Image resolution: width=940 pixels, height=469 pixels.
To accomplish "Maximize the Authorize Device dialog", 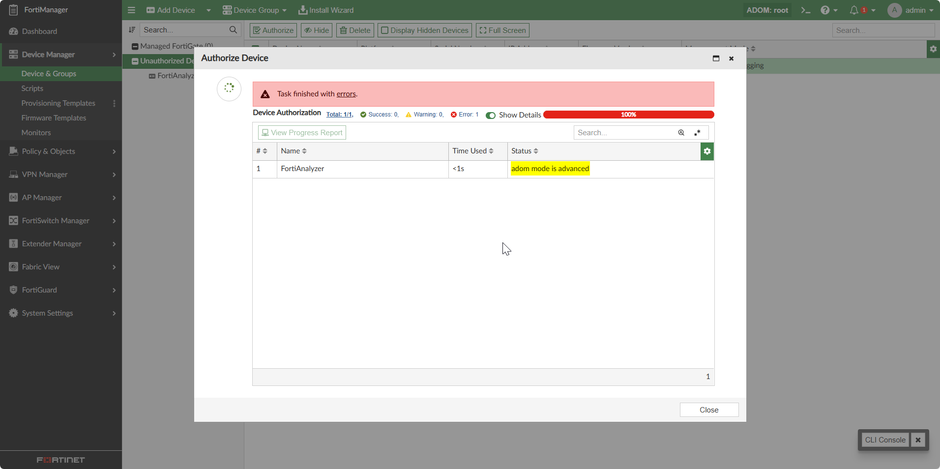I will pos(715,59).
